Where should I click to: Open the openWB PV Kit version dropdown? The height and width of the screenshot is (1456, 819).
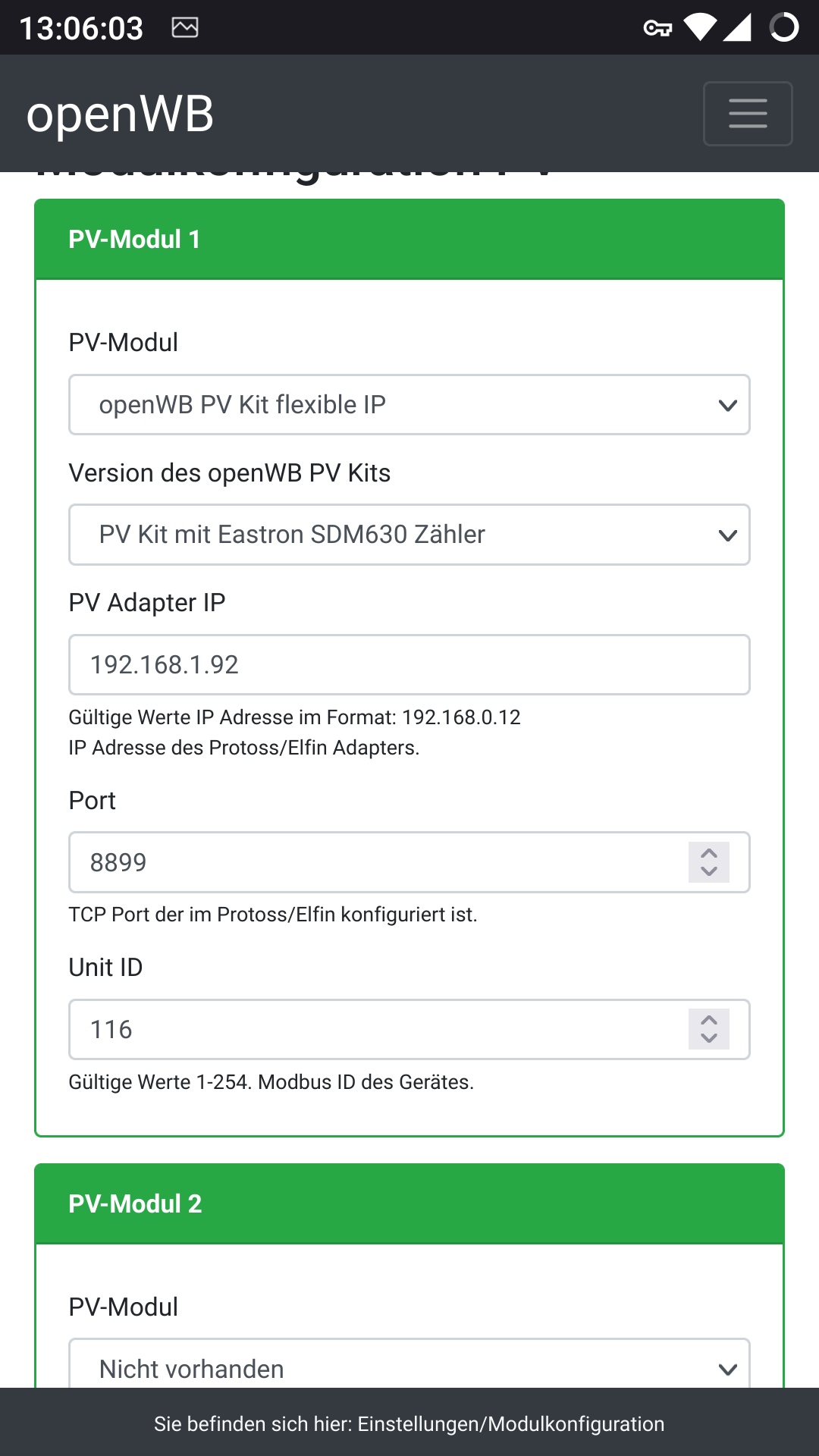tap(409, 535)
